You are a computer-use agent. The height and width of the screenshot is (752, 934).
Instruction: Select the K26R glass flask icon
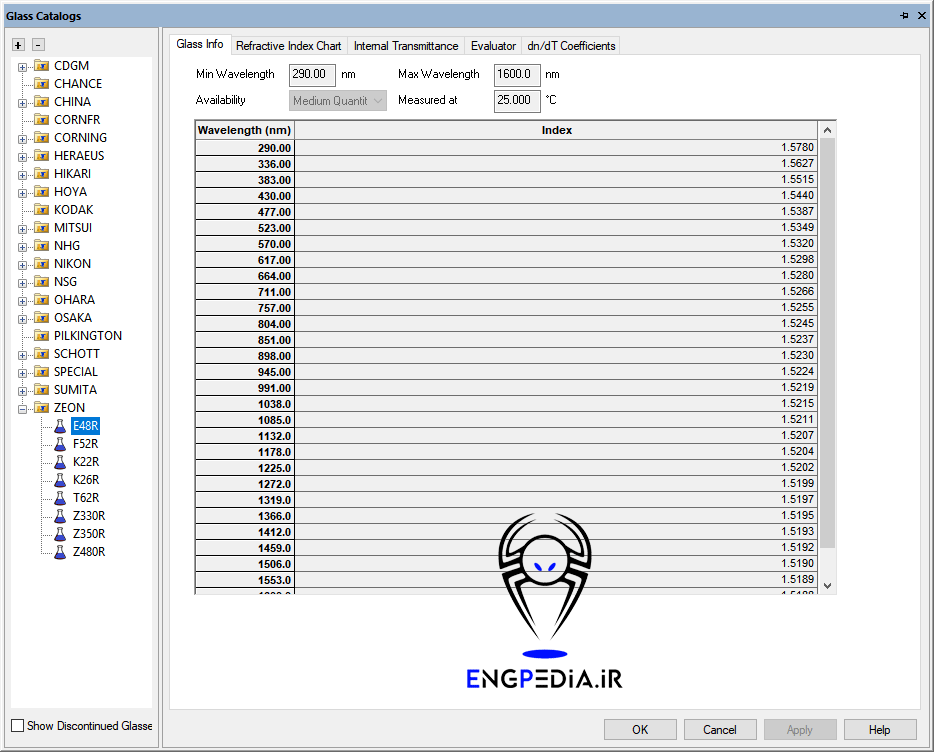(60, 480)
